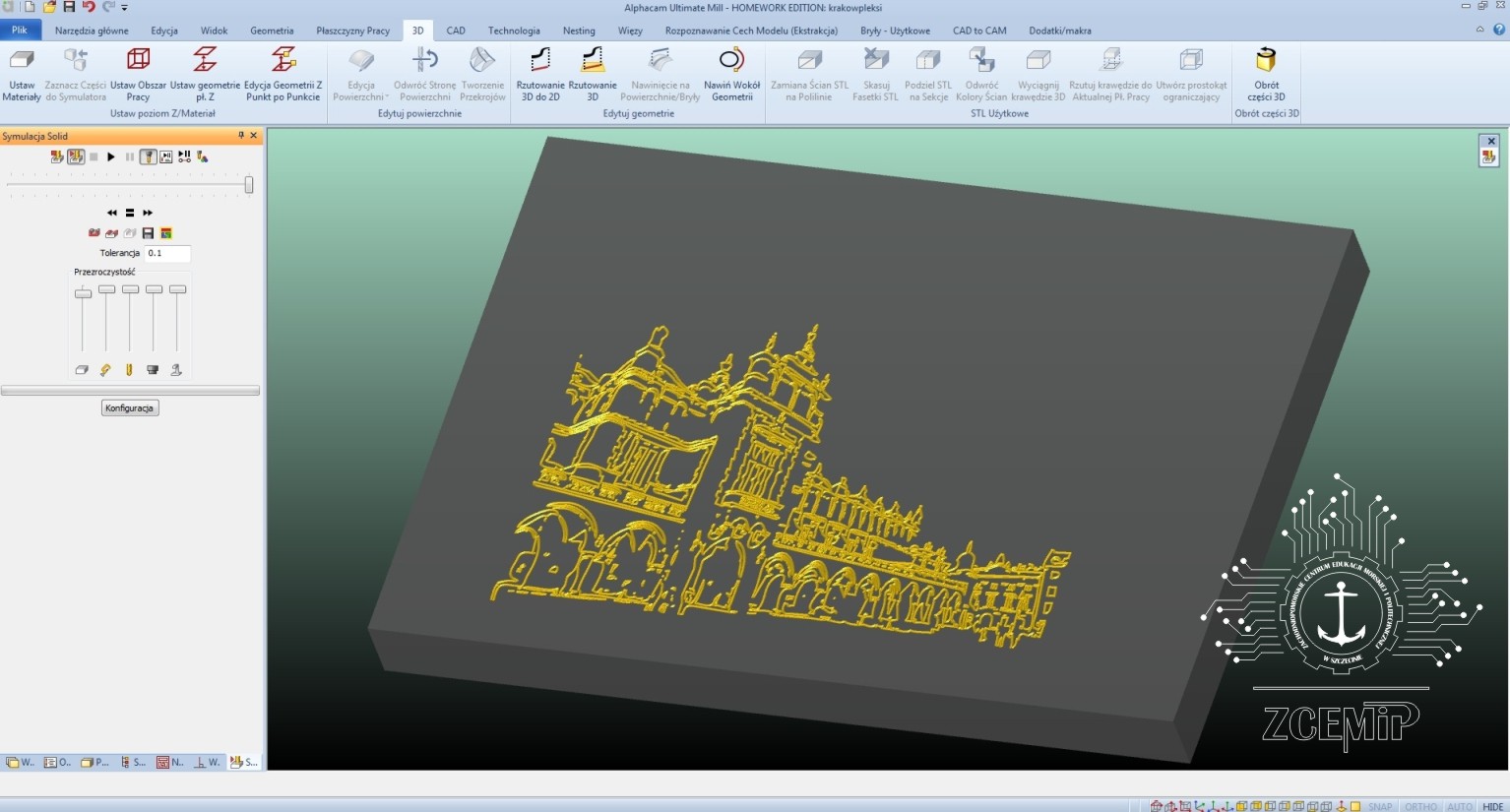Screen dimensions: 1510x812
Task: Pause the solid simulation
Action: (x=129, y=156)
